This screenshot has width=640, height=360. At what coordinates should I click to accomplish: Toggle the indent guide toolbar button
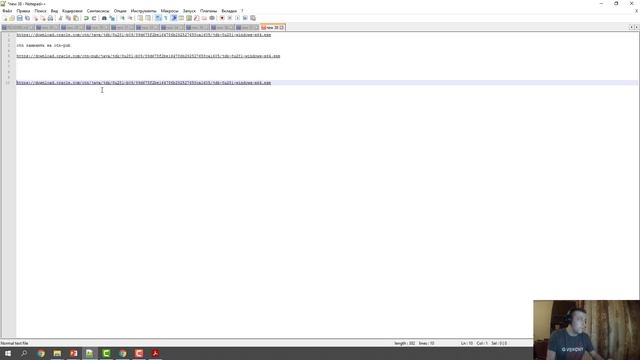click(x=173, y=18)
